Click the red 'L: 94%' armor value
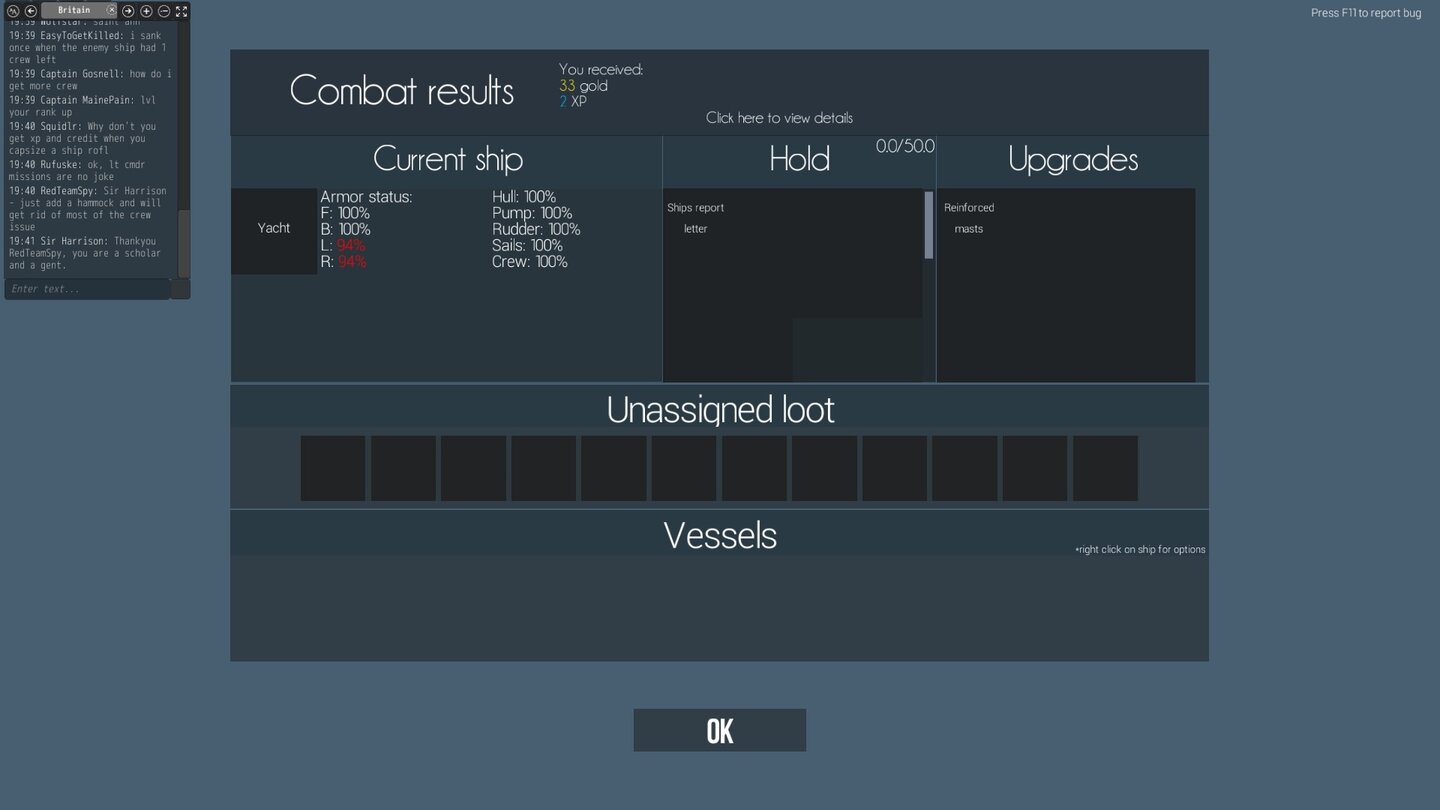 point(343,246)
